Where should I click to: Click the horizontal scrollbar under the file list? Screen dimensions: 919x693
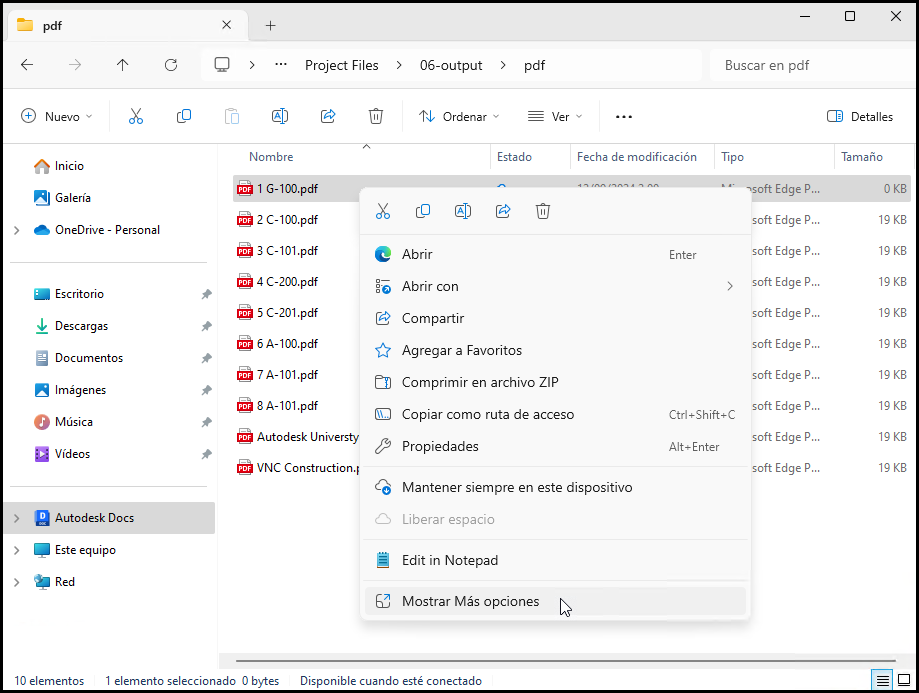click(566, 661)
